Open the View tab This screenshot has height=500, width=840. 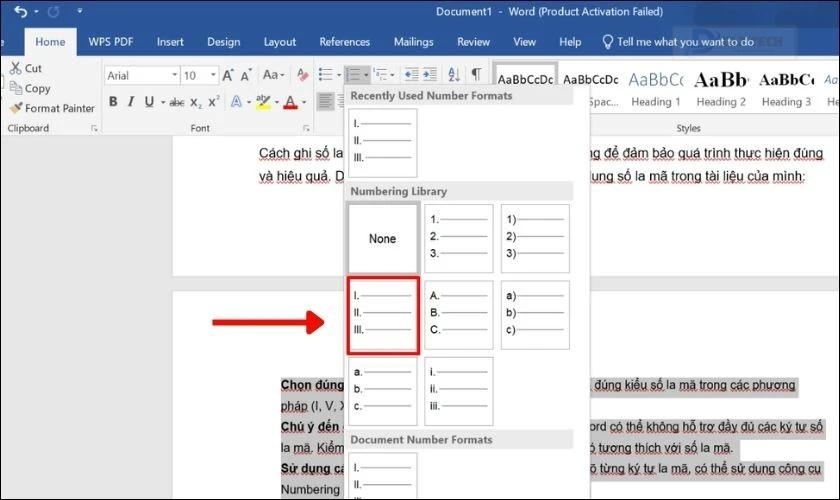tap(524, 42)
